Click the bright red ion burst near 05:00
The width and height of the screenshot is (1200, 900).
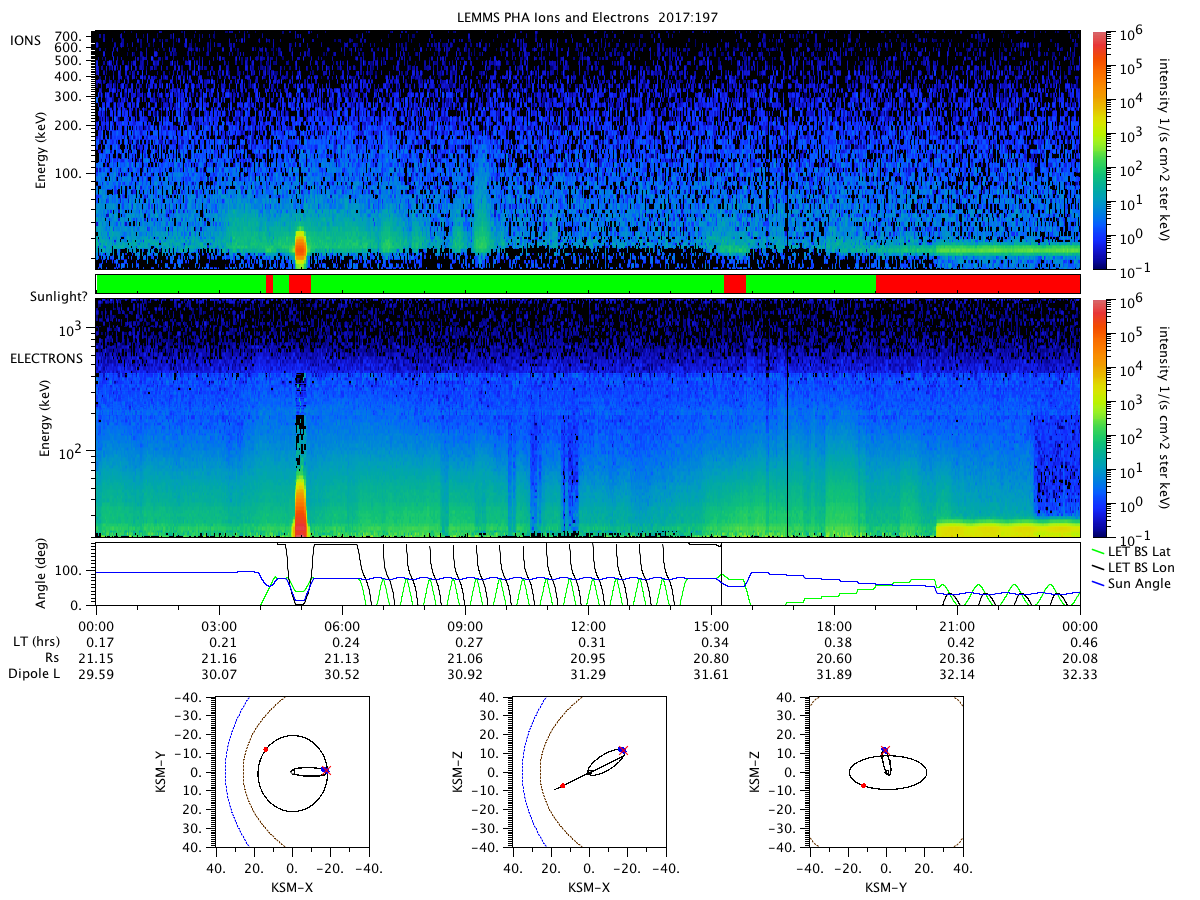[x=300, y=244]
